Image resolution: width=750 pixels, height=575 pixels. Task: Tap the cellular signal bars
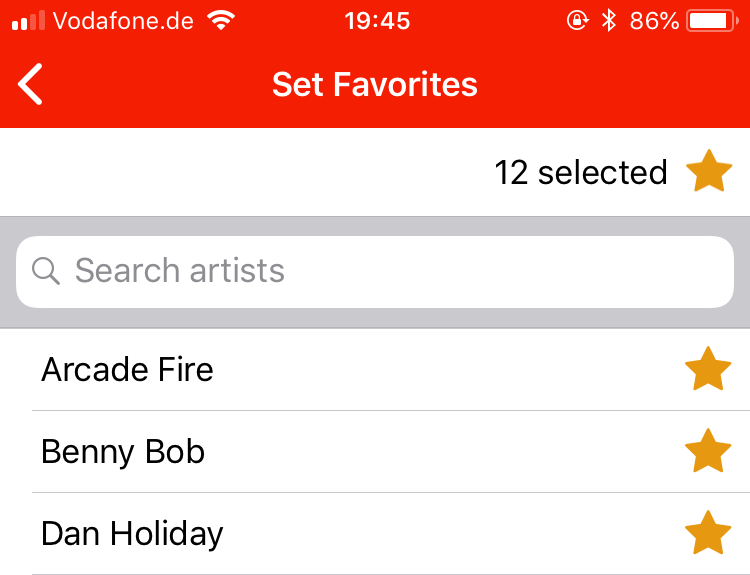(28, 21)
